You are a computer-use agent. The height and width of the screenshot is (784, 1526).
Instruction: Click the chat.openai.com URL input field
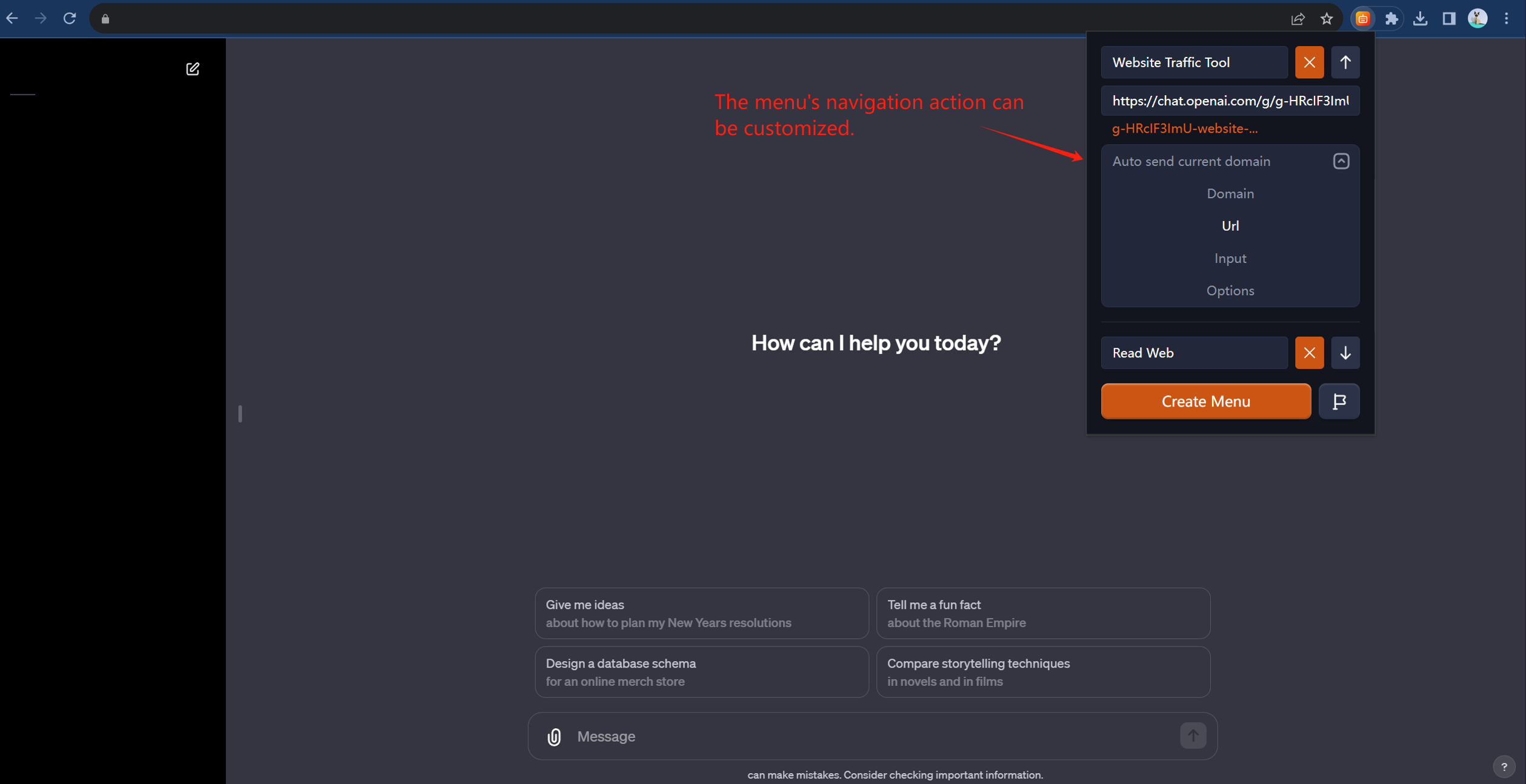1230,101
